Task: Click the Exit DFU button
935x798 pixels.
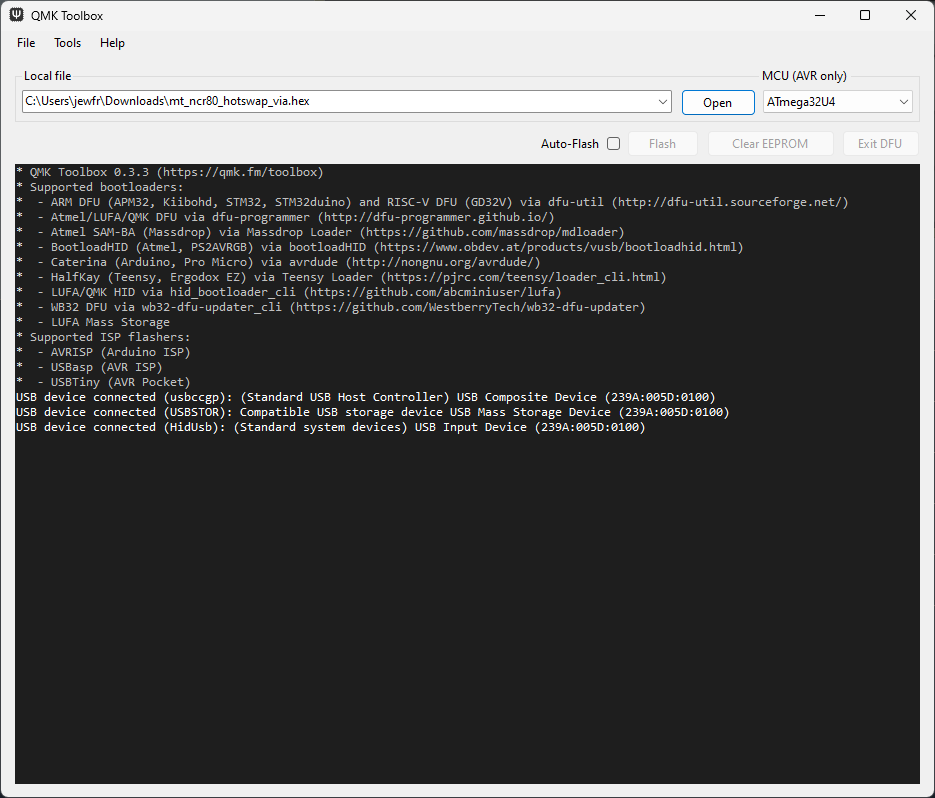Action: 880,144
